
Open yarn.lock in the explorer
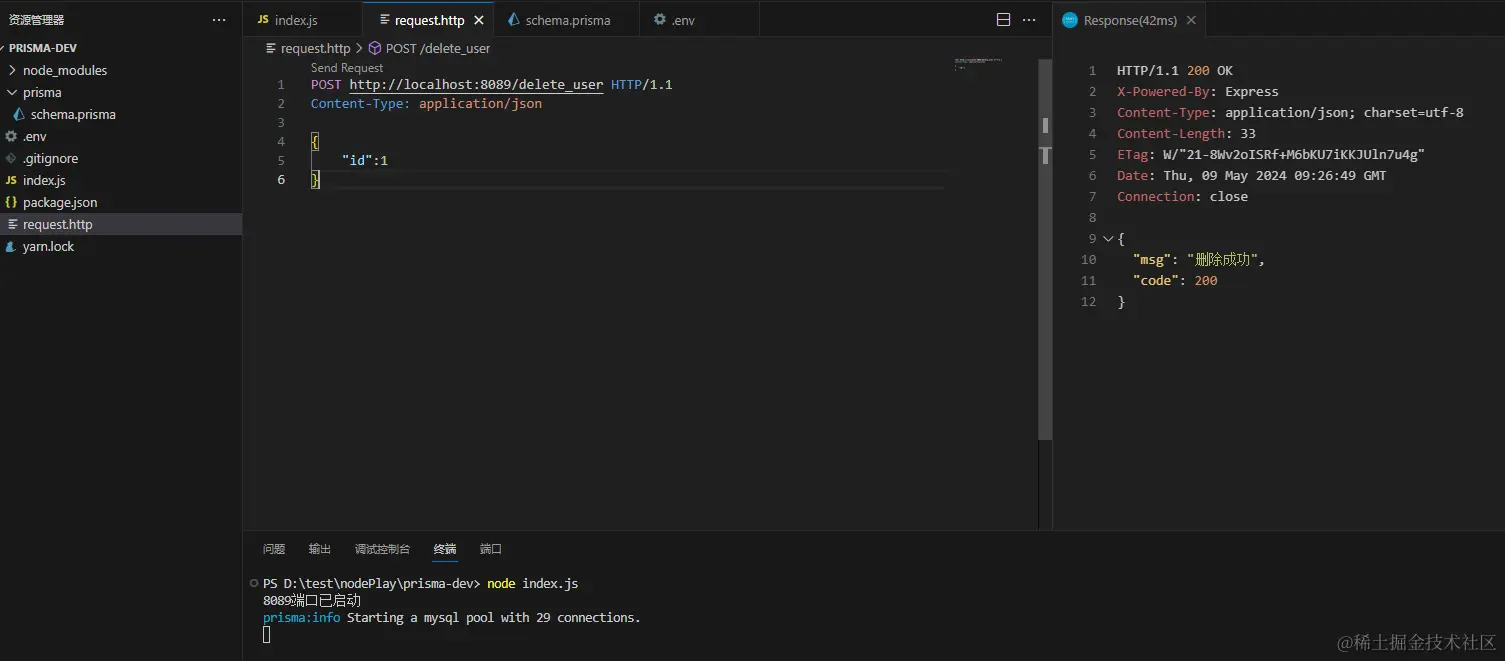(48, 246)
